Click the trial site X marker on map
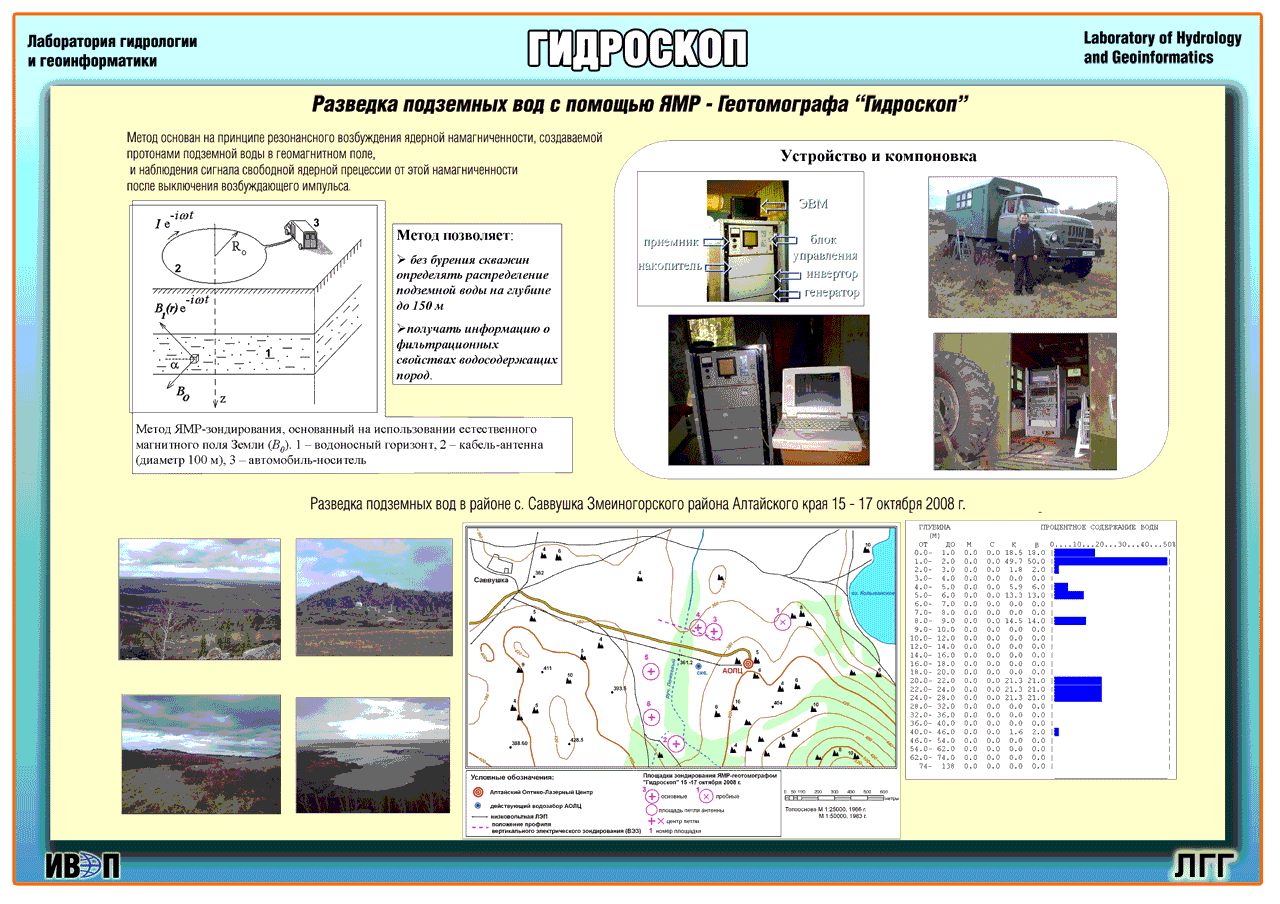1280x904 pixels. tap(783, 620)
